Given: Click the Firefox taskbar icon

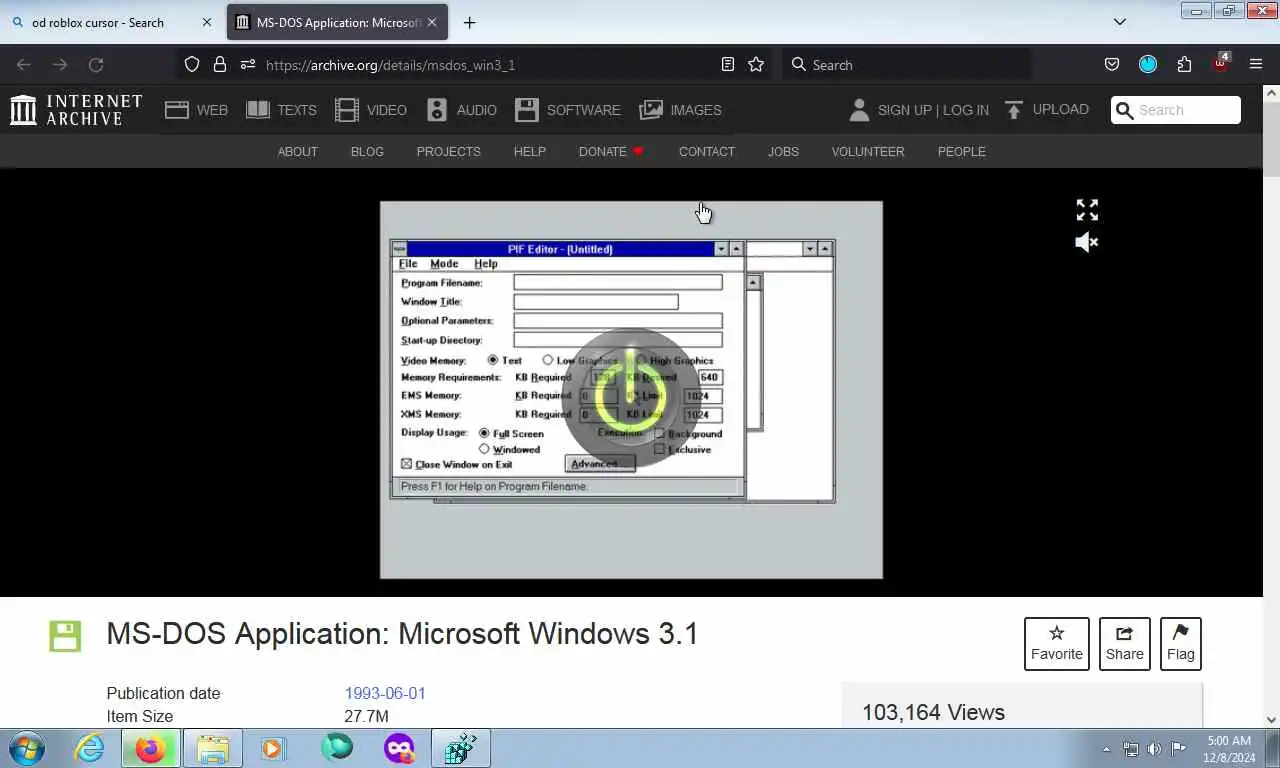Looking at the screenshot, I should pos(150,748).
